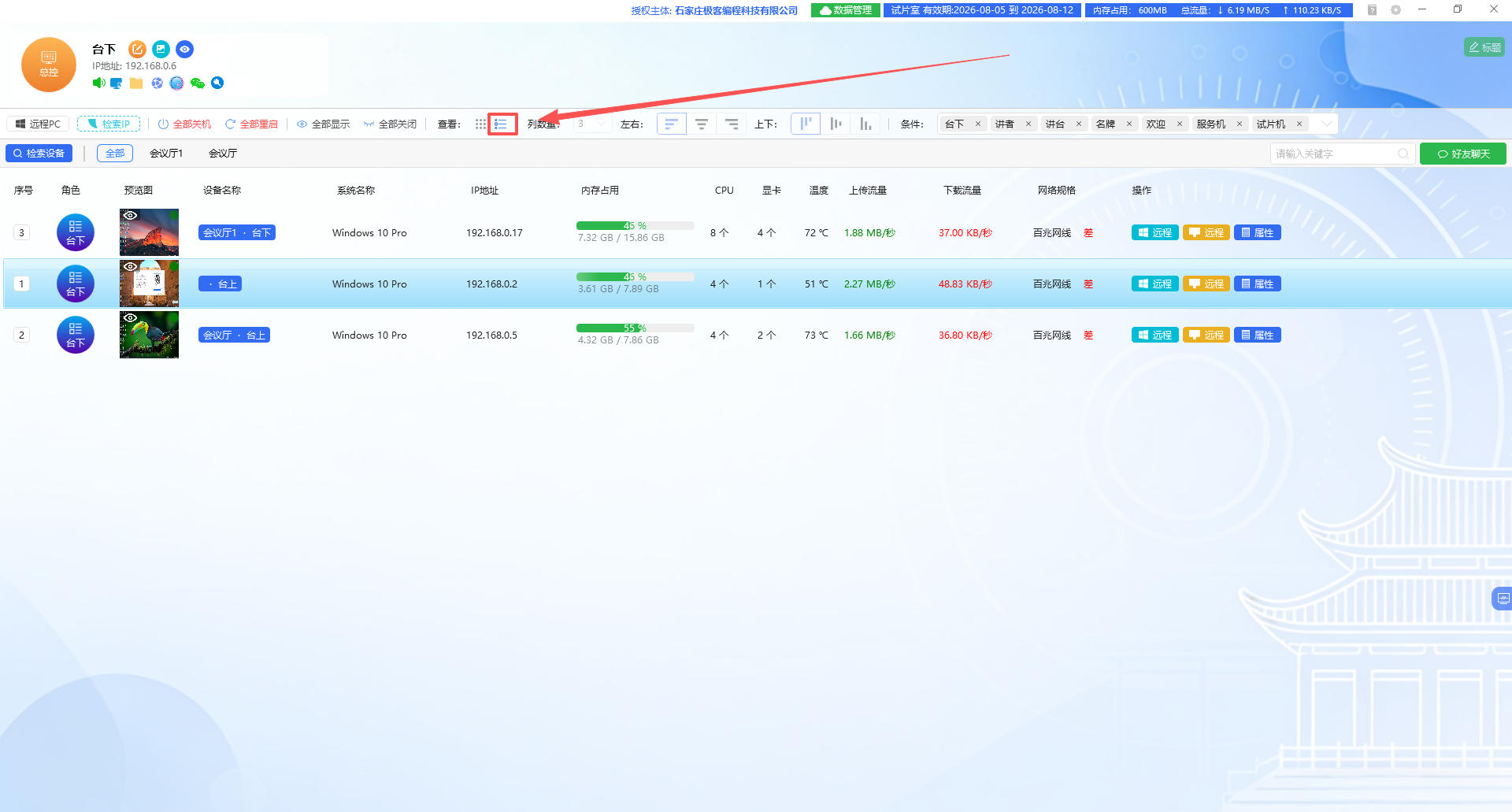Click orange 远程 button for 192.168.0.17
1512x812 pixels.
1206,232
